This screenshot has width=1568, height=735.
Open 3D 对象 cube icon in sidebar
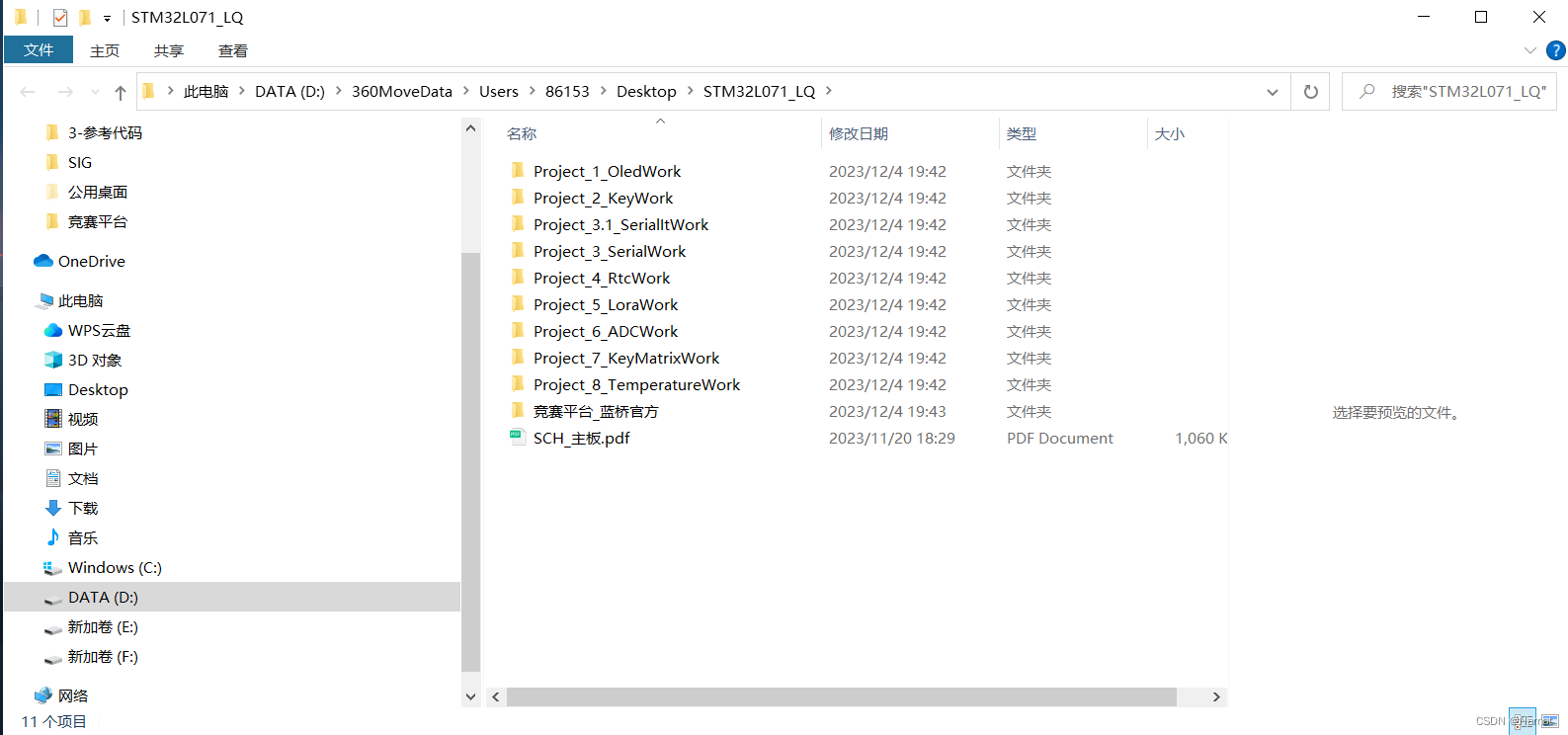[53, 360]
